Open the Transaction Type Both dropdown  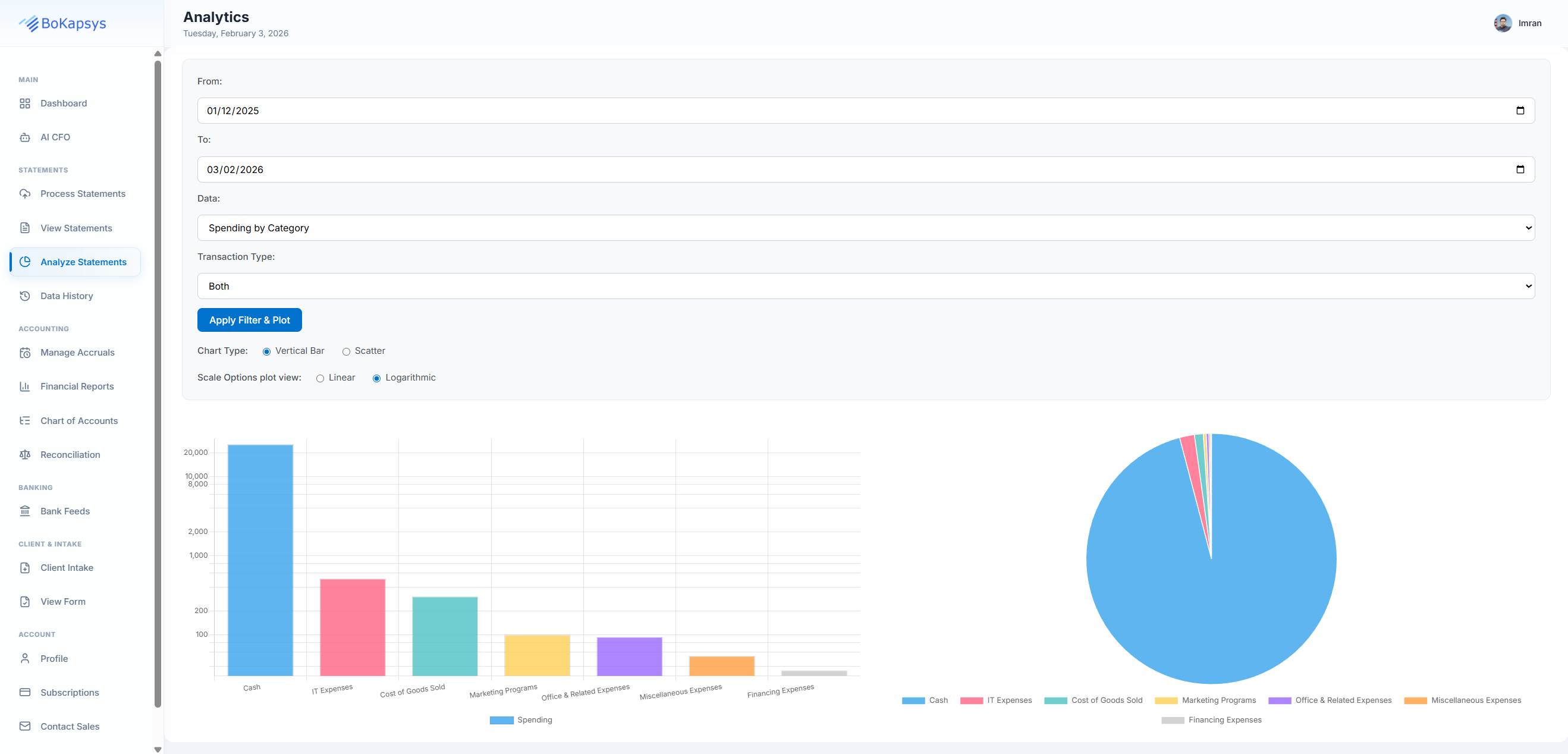(865, 286)
